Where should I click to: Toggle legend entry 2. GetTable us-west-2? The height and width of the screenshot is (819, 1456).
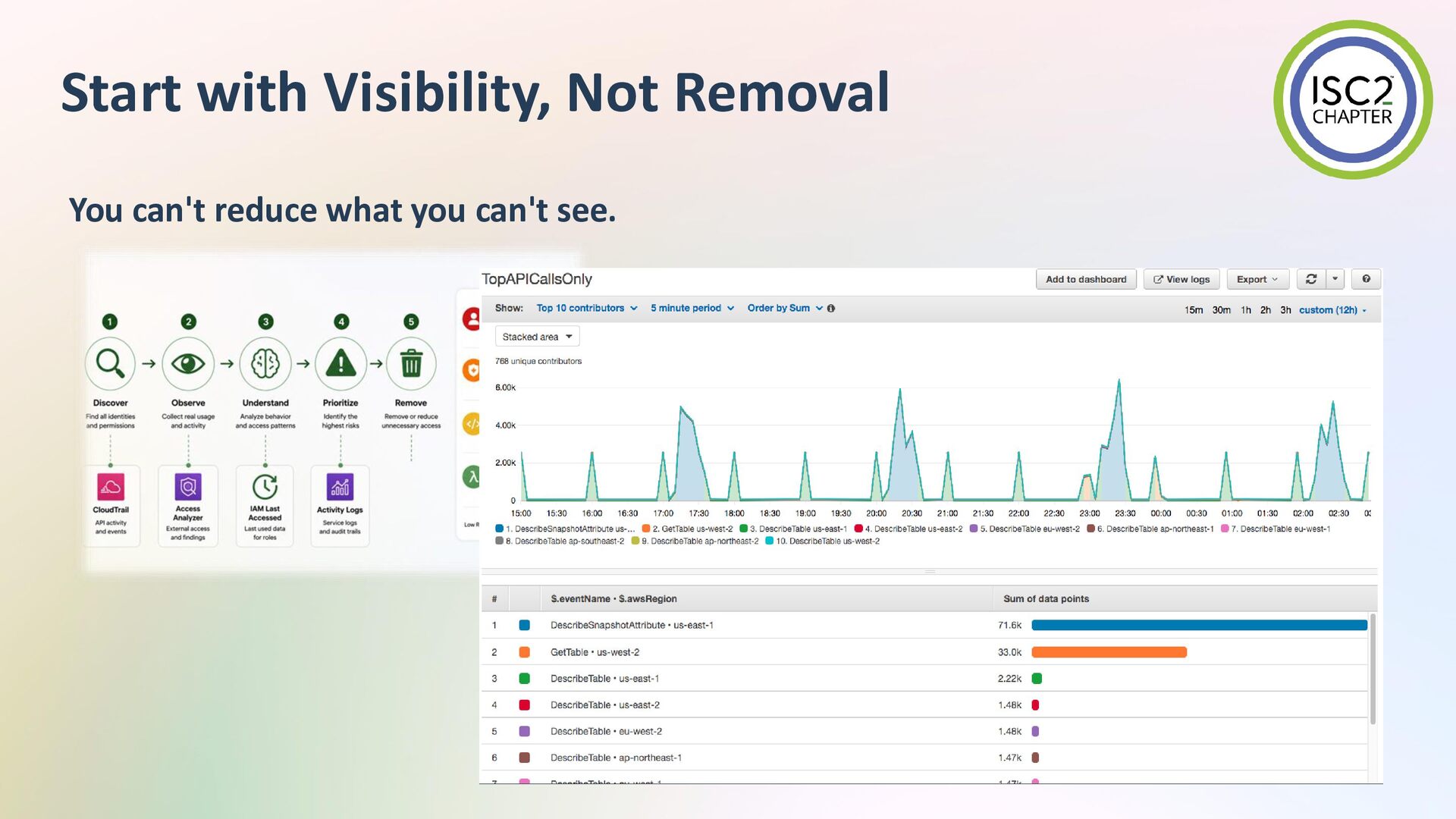pyautogui.click(x=687, y=529)
